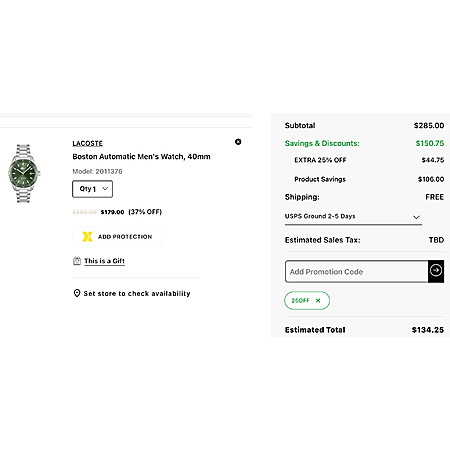Open the LACOSTE brand link
Viewport: 450px width, 450px height.
click(x=88, y=143)
